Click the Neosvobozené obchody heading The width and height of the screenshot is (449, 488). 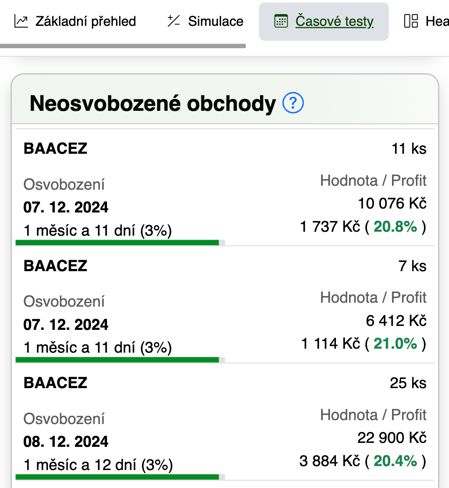(153, 103)
